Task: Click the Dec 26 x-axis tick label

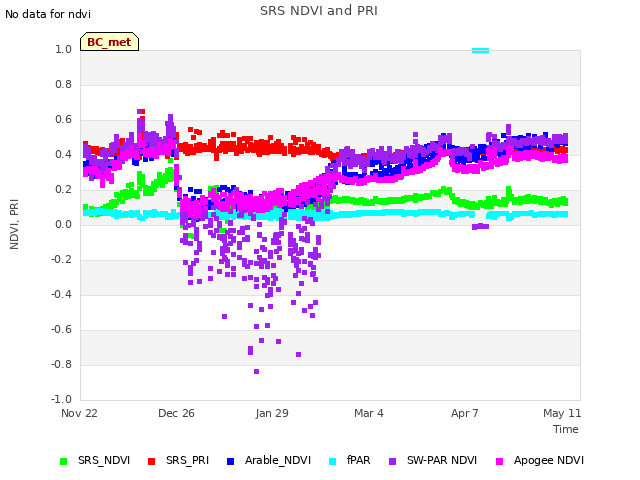Action: tap(176, 413)
